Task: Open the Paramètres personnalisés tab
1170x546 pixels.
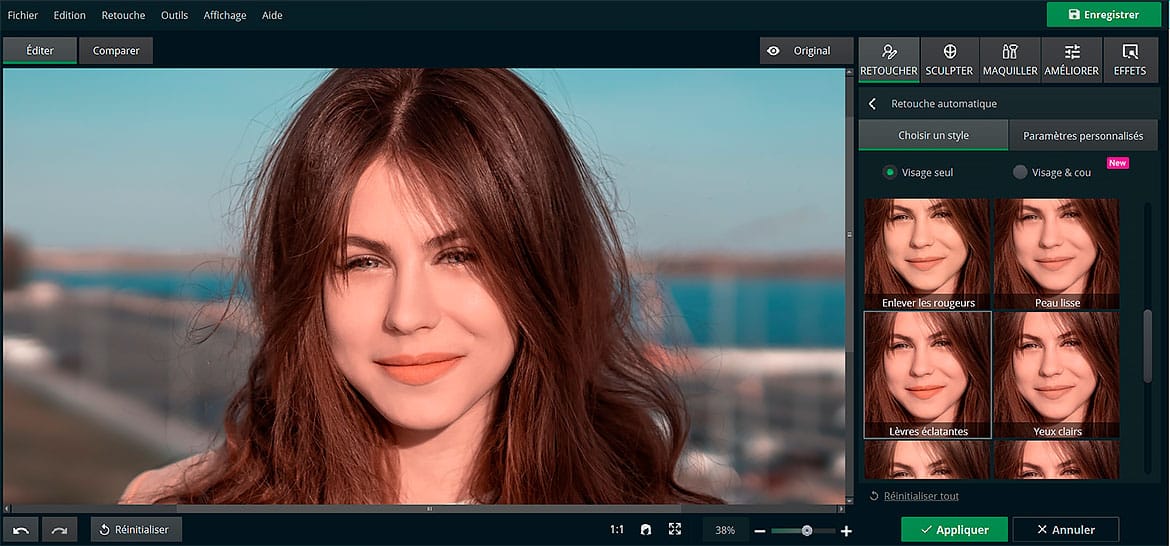Action: 1083,136
